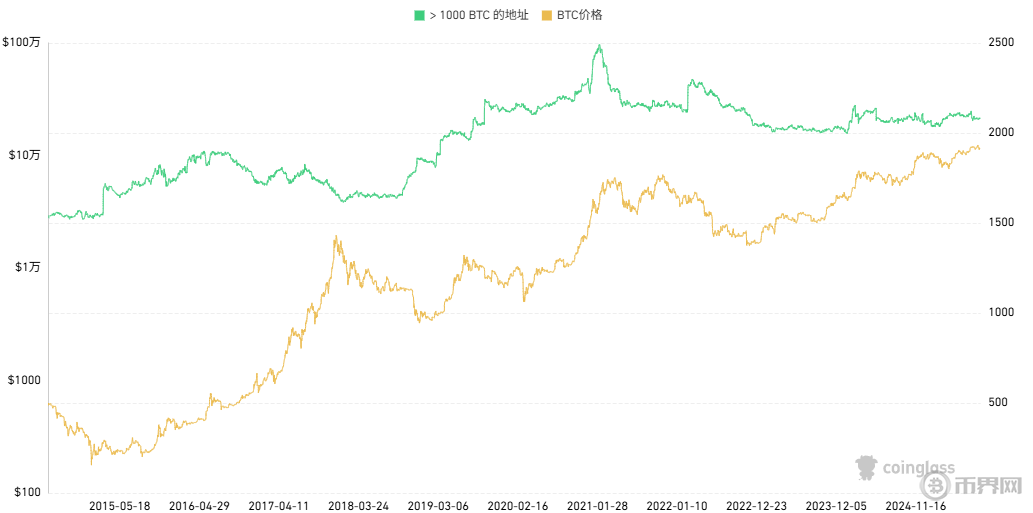Image resolution: width=1033 pixels, height=513 pixels.
Task: Click the yellow BTC价格 legend swatch
Action: pyautogui.click(x=546, y=15)
